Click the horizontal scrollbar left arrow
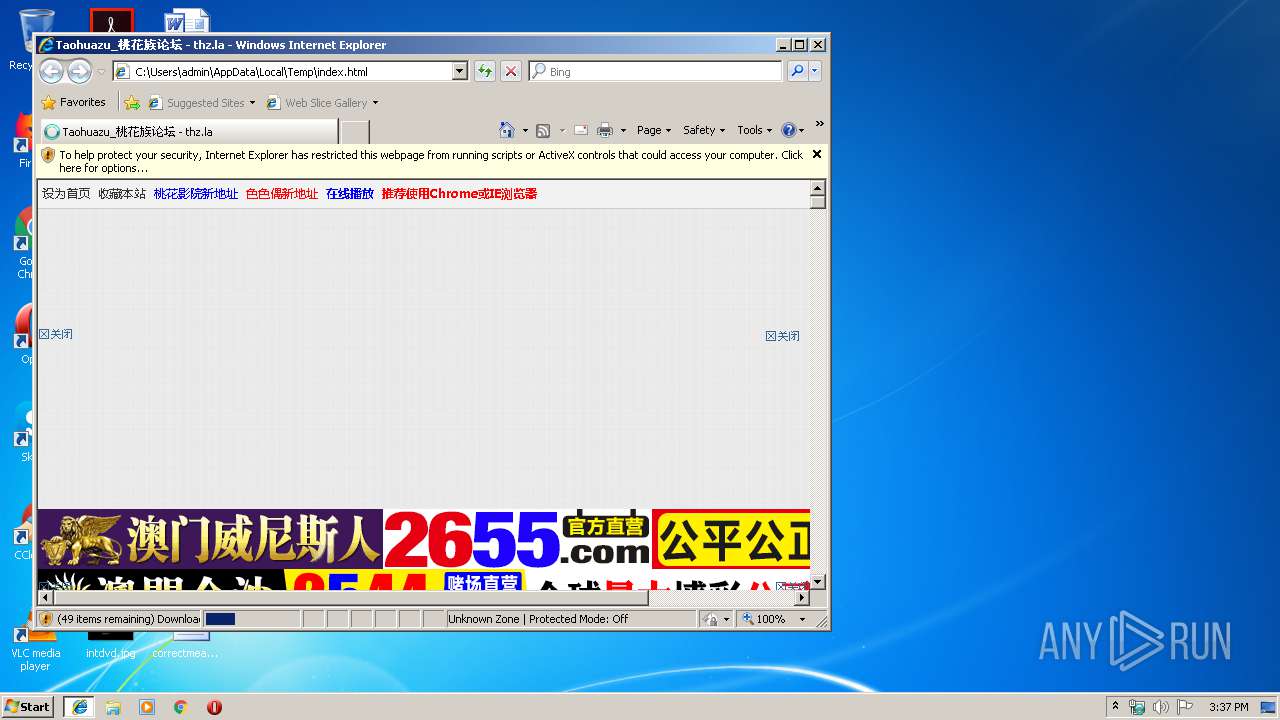The image size is (1280, 720). [x=45, y=597]
